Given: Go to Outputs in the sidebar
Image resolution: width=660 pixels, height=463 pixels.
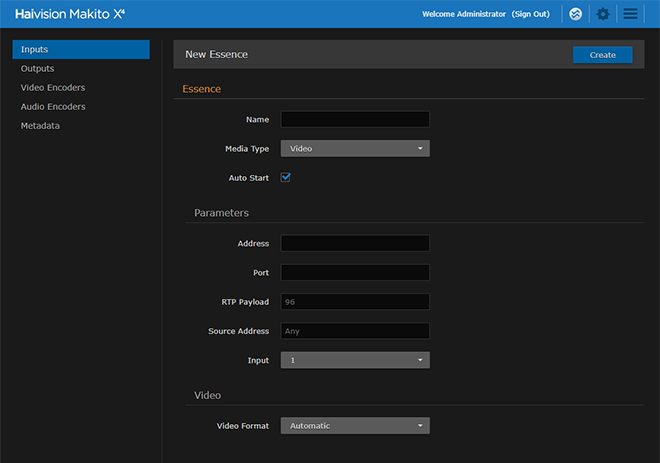Looking at the screenshot, I should pyautogui.click(x=38, y=69).
